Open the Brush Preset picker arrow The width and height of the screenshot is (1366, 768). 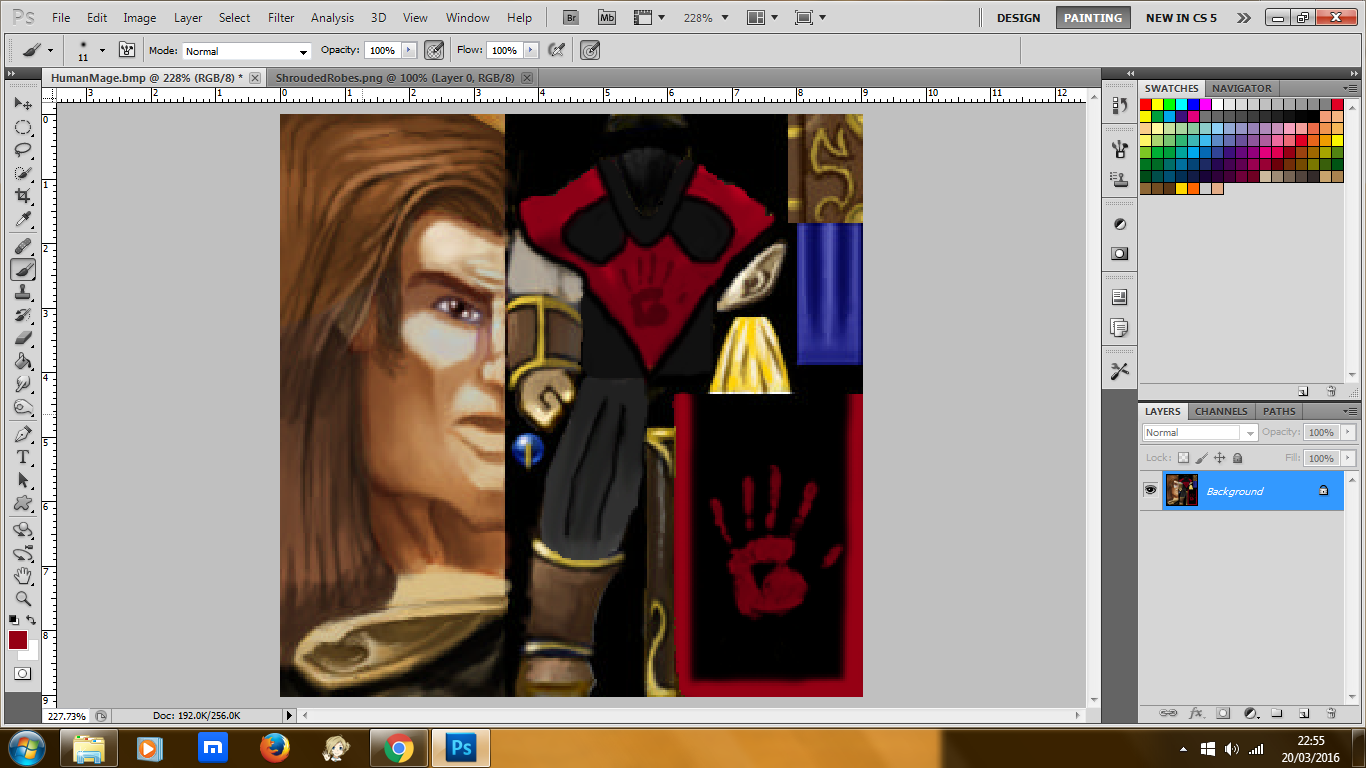(x=102, y=50)
